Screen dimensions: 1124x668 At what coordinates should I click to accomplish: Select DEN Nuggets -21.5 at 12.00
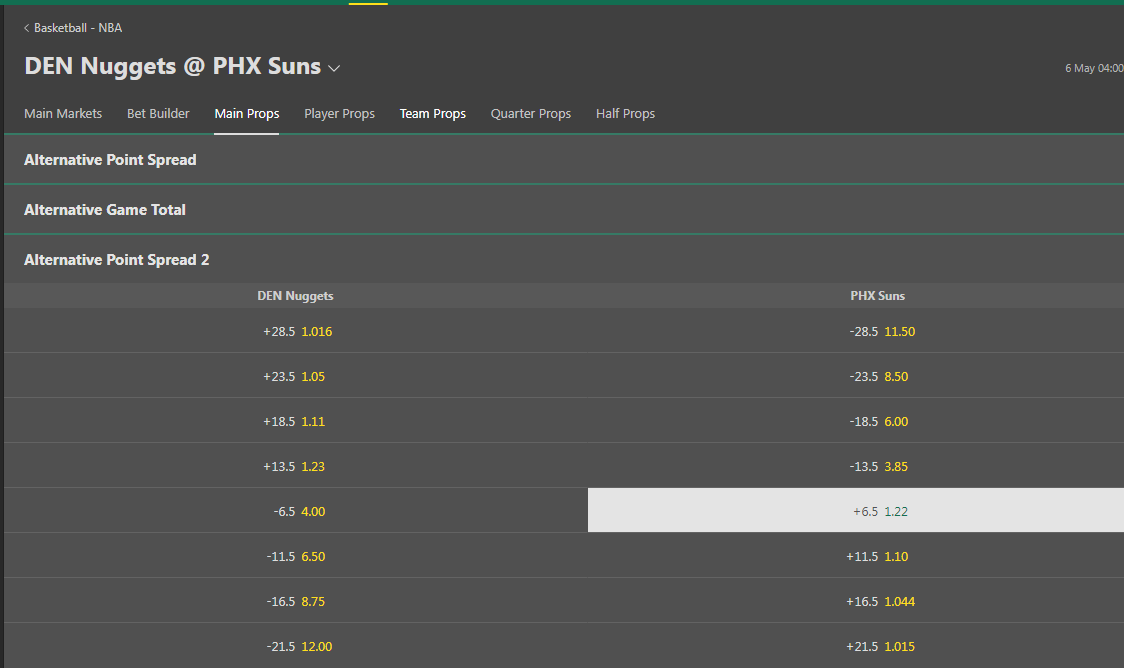coord(297,646)
